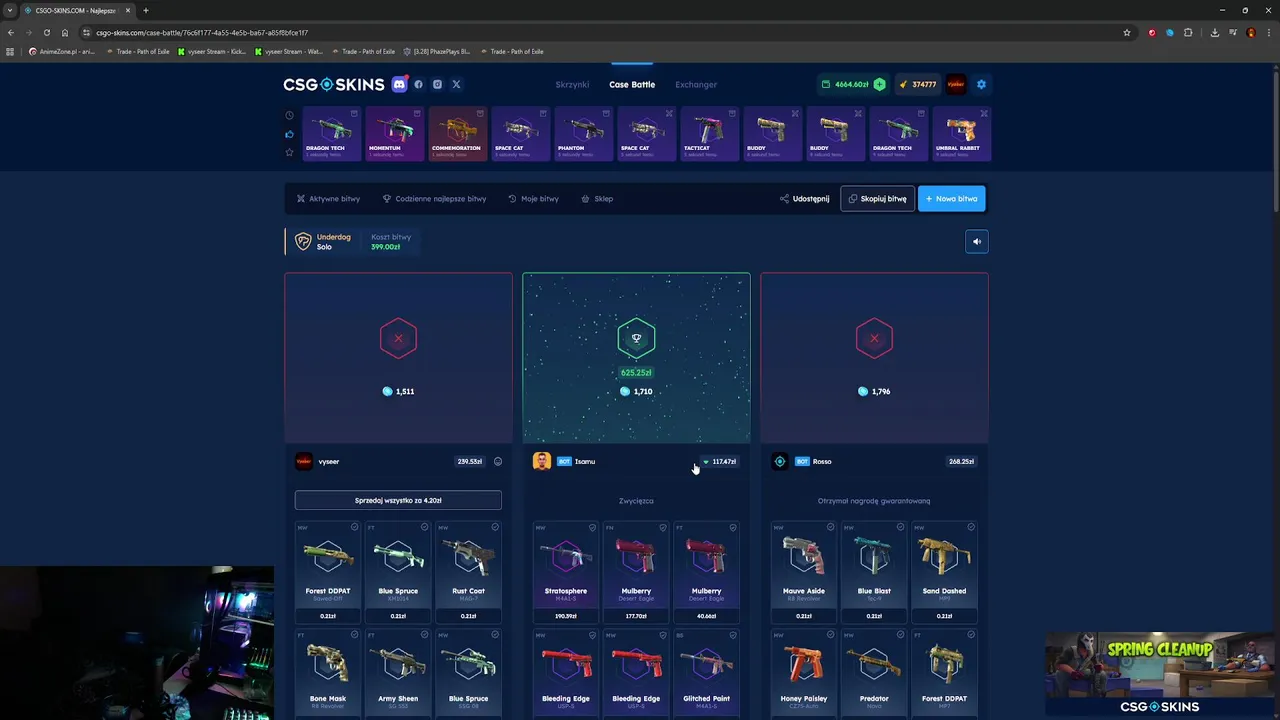This screenshot has width=1280, height=720.
Task: Open the Facebook social icon
Action: pos(419,84)
